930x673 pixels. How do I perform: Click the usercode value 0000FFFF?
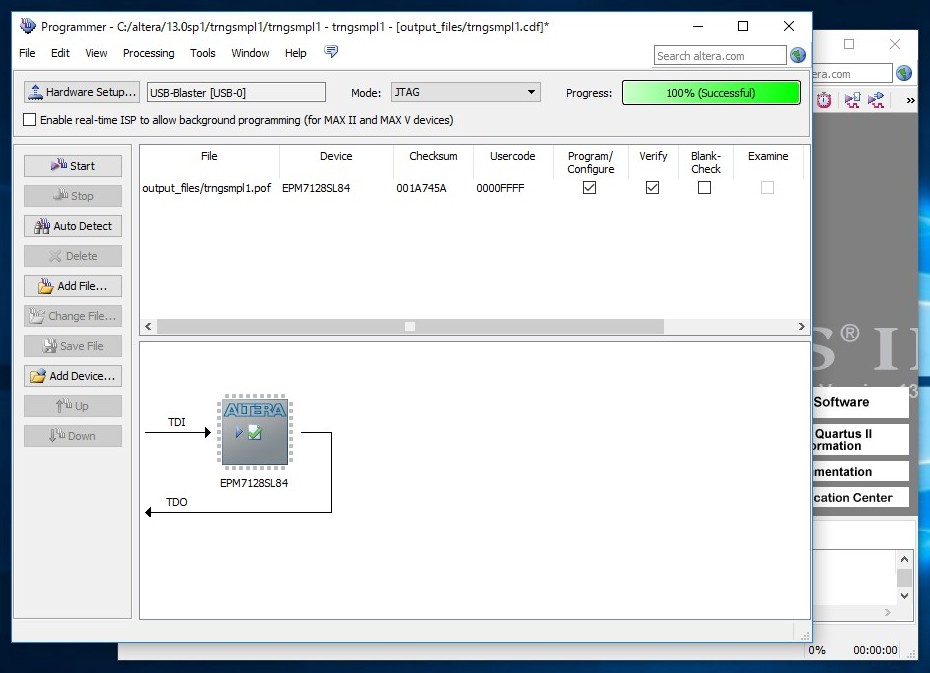pos(500,188)
